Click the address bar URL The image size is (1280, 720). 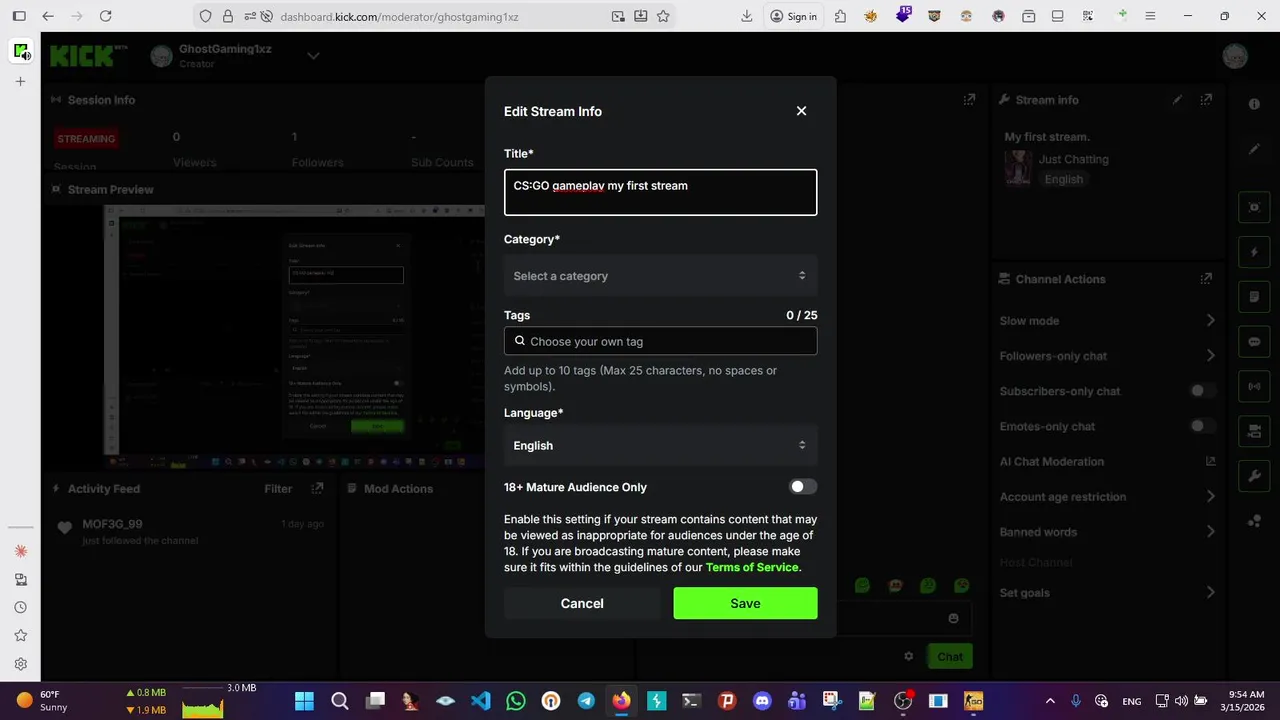coord(399,16)
